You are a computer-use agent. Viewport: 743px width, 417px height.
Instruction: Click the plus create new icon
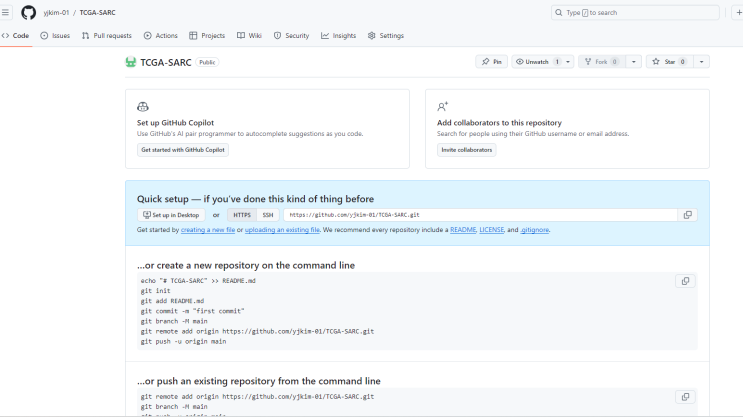click(737, 13)
